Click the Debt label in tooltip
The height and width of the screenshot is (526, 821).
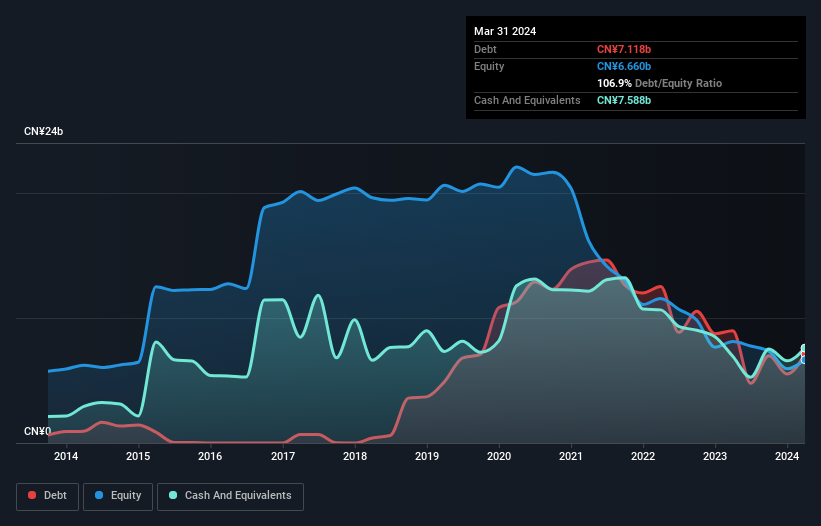[485, 49]
